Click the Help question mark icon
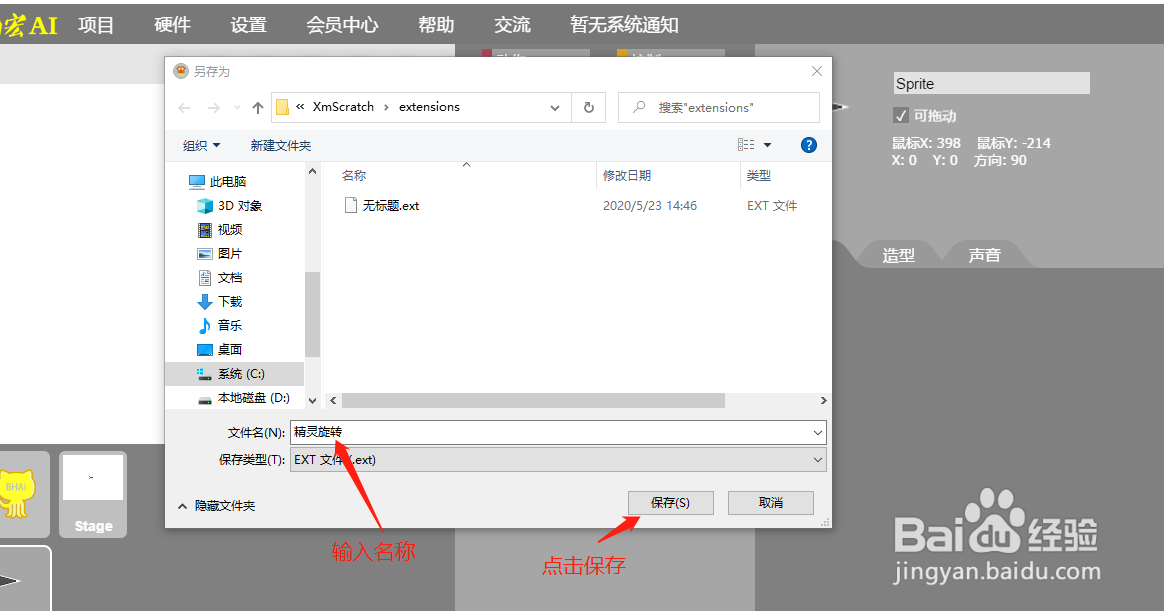 tap(809, 144)
